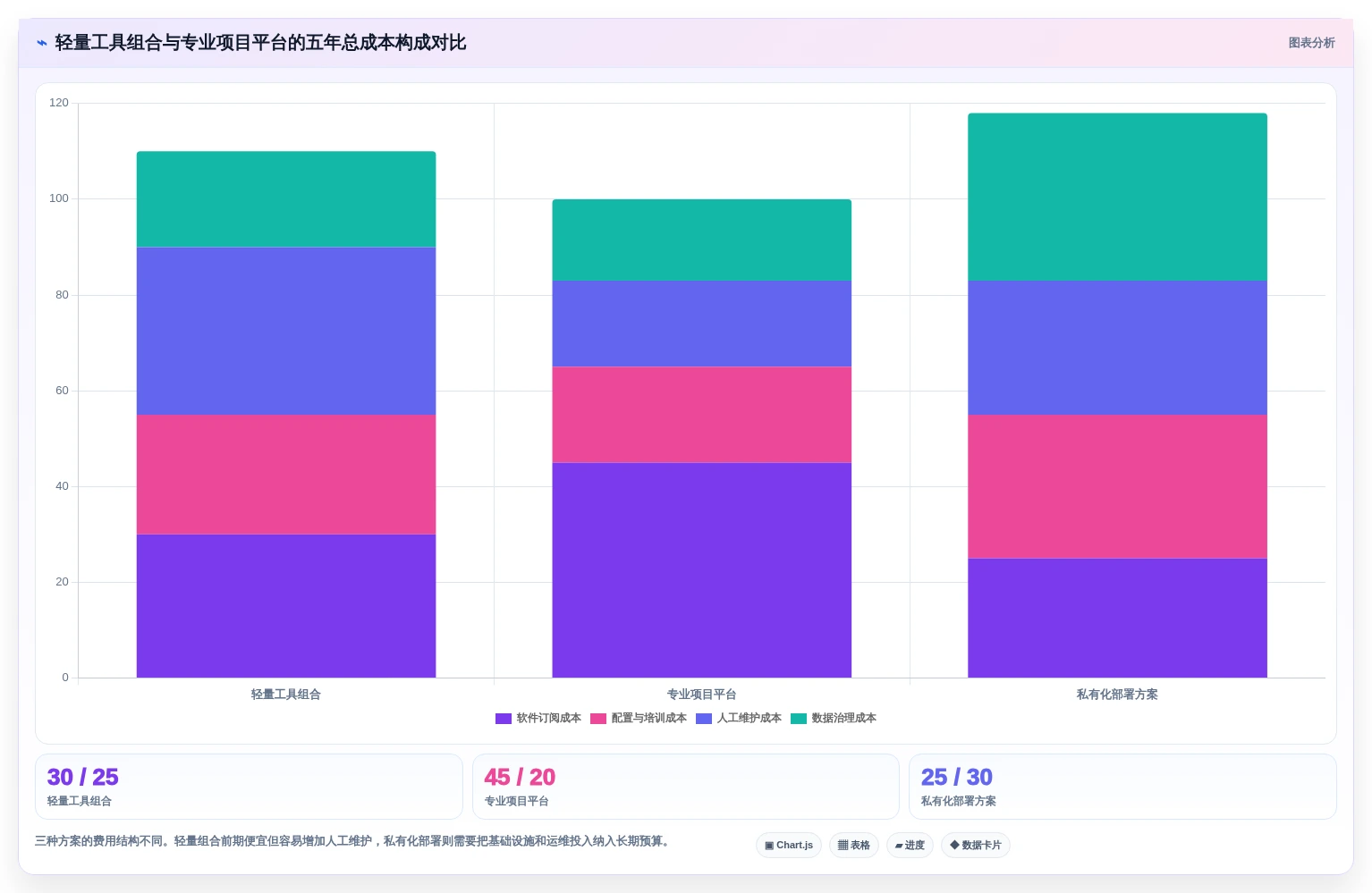This screenshot has width=1372, height=893.
Task: Click the 120 y-axis tick label
Action: coord(59,103)
